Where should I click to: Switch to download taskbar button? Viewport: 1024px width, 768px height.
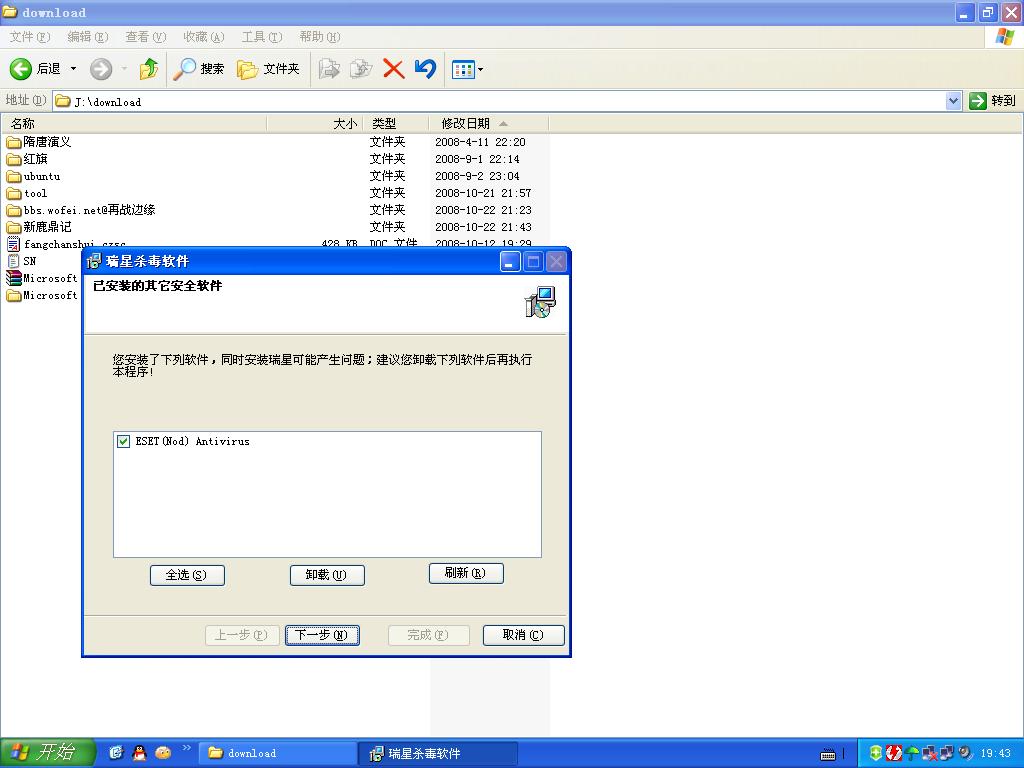[x=278, y=753]
